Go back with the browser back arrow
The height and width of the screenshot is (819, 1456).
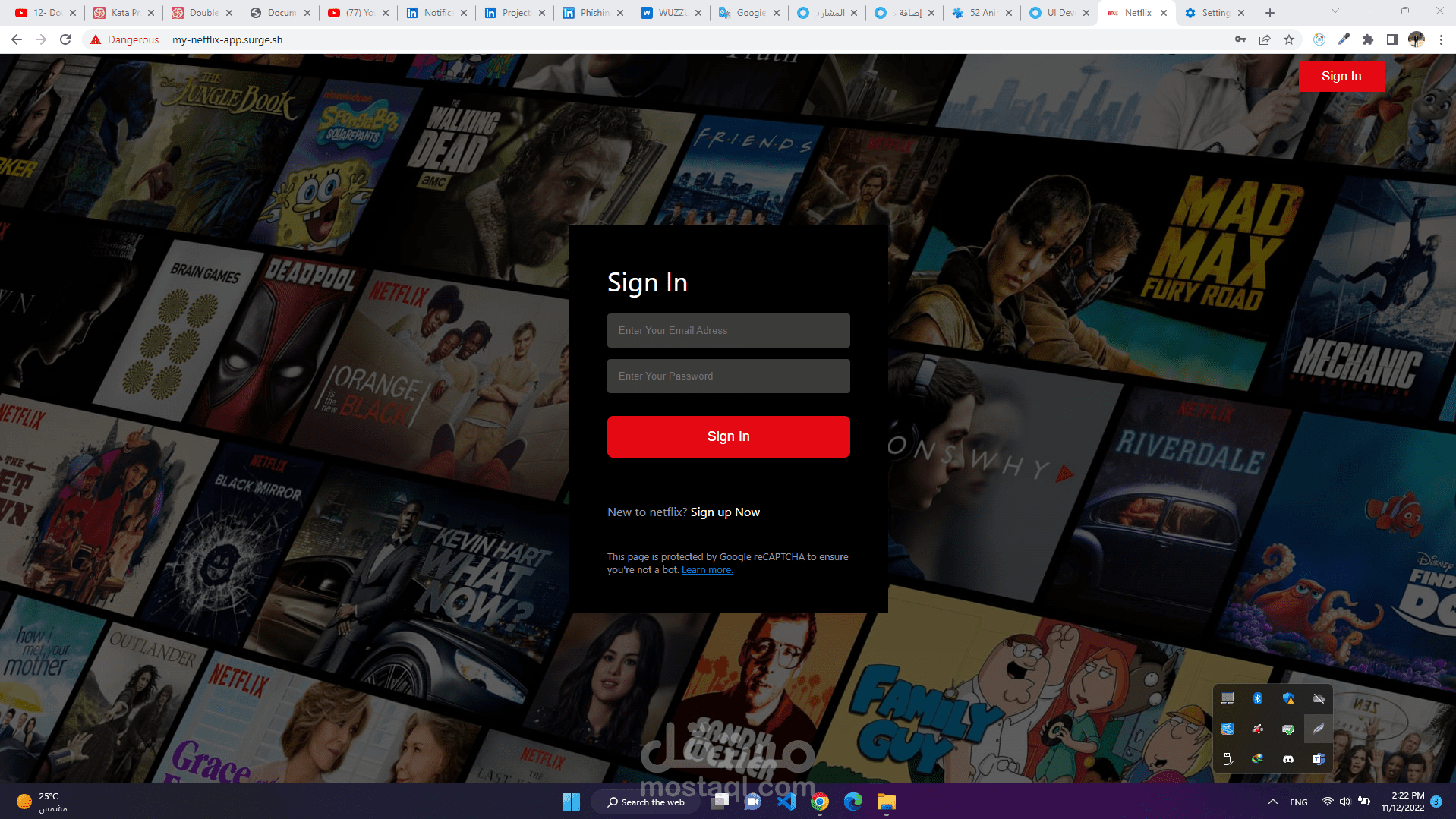pyautogui.click(x=17, y=39)
